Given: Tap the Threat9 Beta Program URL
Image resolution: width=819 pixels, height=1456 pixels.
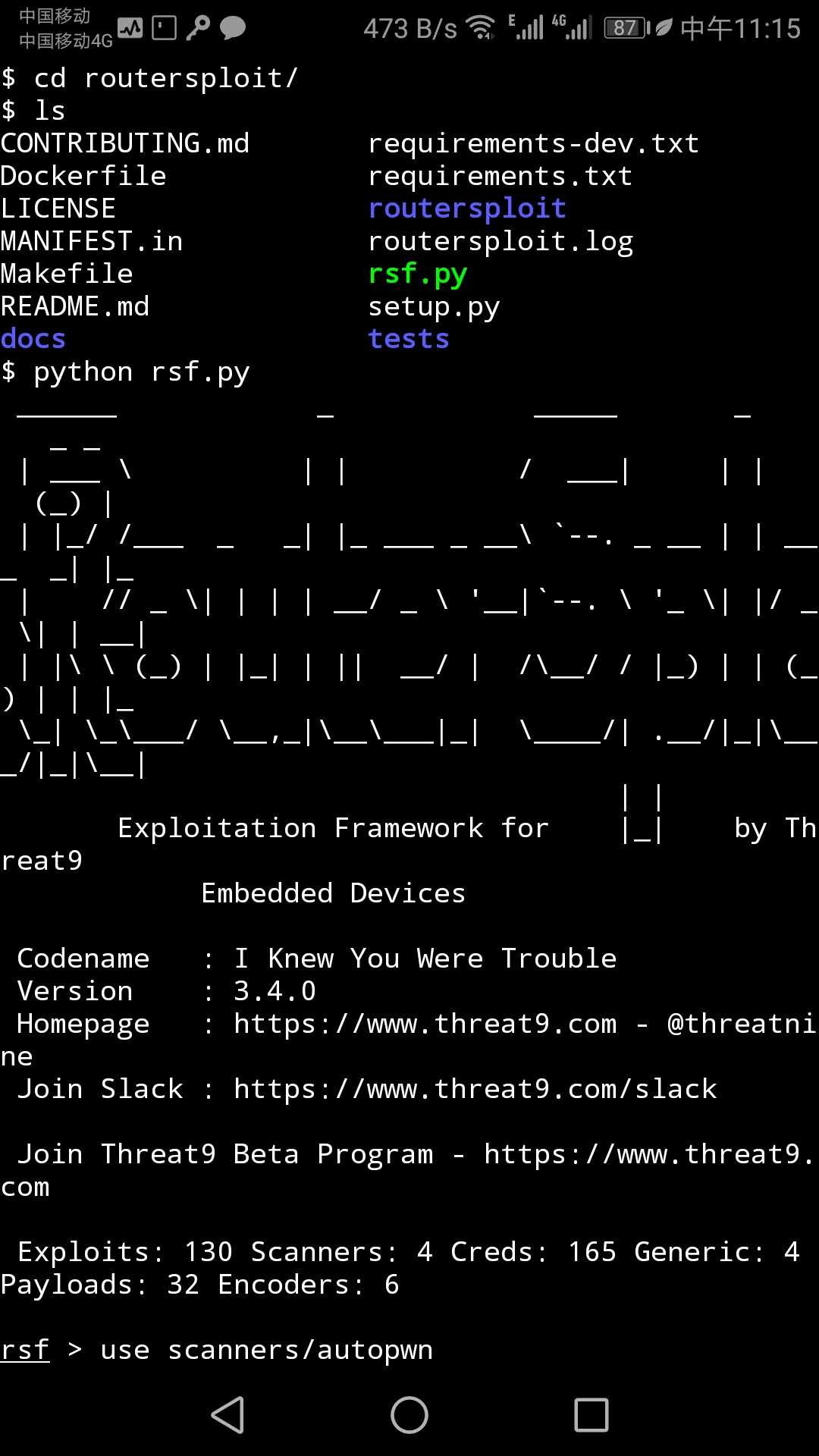Looking at the screenshot, I should [649, 1154].
